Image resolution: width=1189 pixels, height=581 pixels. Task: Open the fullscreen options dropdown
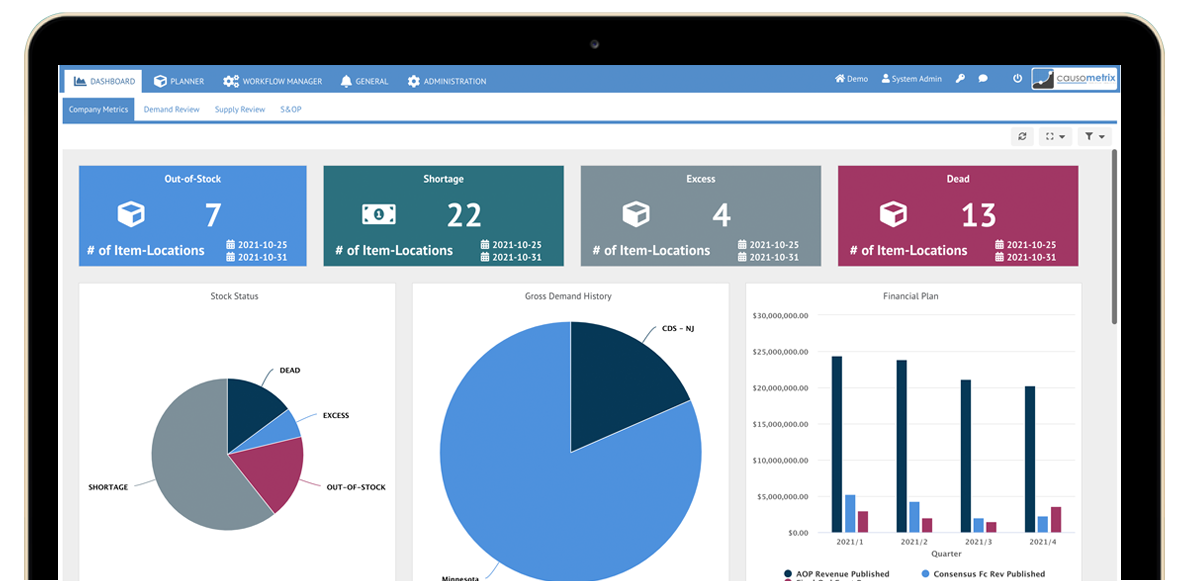tap(1056, 136)
